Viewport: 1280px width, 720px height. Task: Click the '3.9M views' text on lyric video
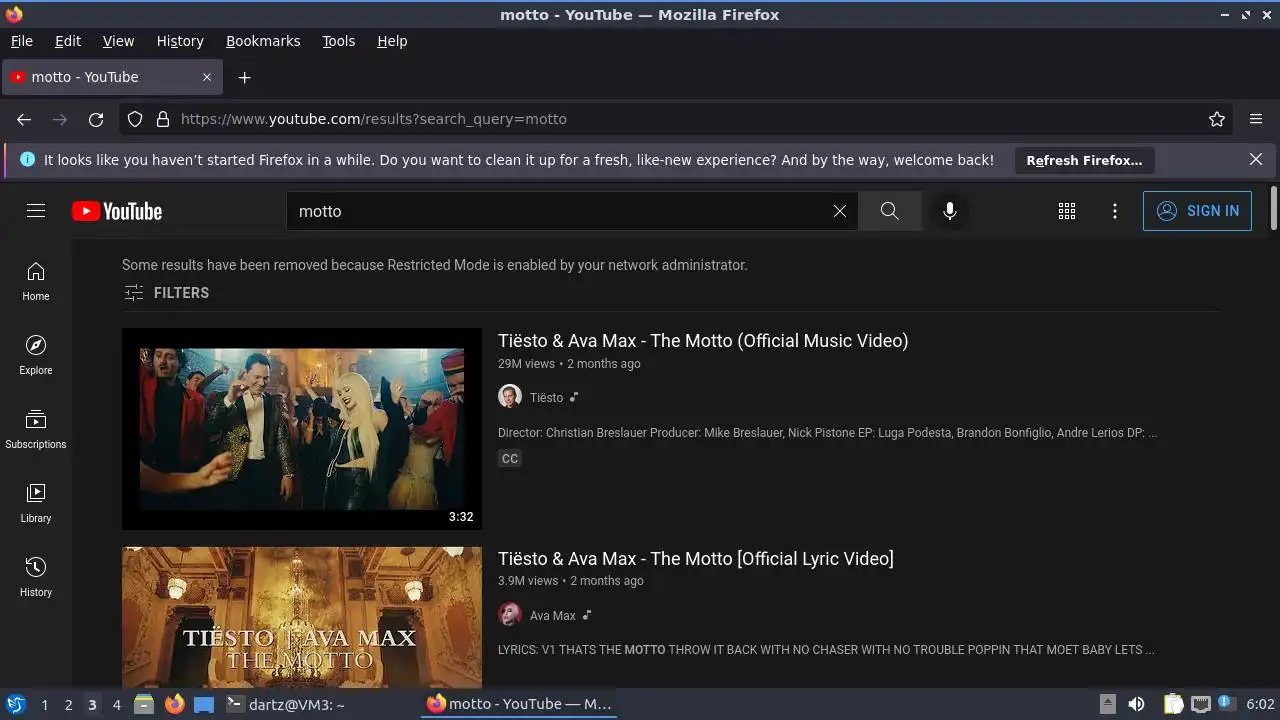coord(528,581)
